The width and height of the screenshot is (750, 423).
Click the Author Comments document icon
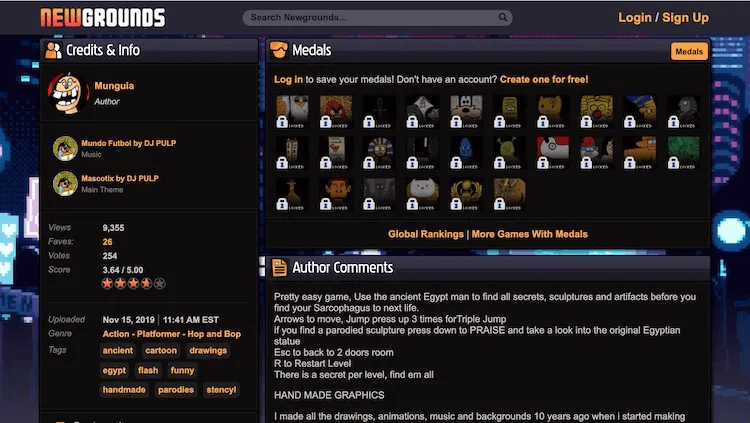[x=279, y=267]
